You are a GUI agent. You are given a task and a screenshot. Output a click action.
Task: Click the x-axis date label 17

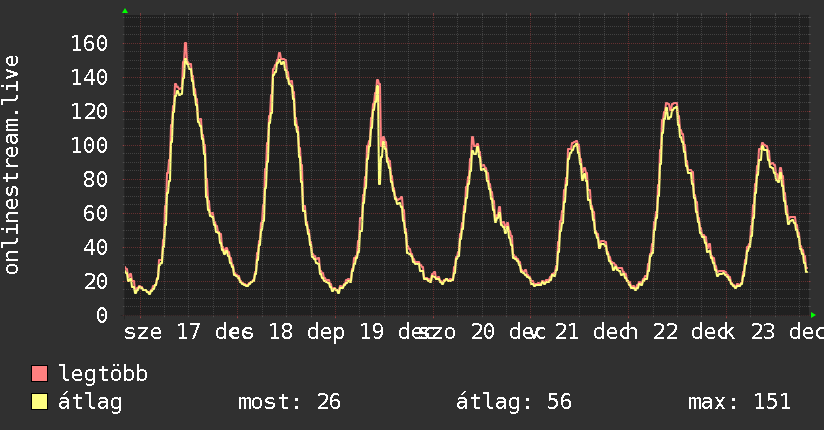(189, 332)
